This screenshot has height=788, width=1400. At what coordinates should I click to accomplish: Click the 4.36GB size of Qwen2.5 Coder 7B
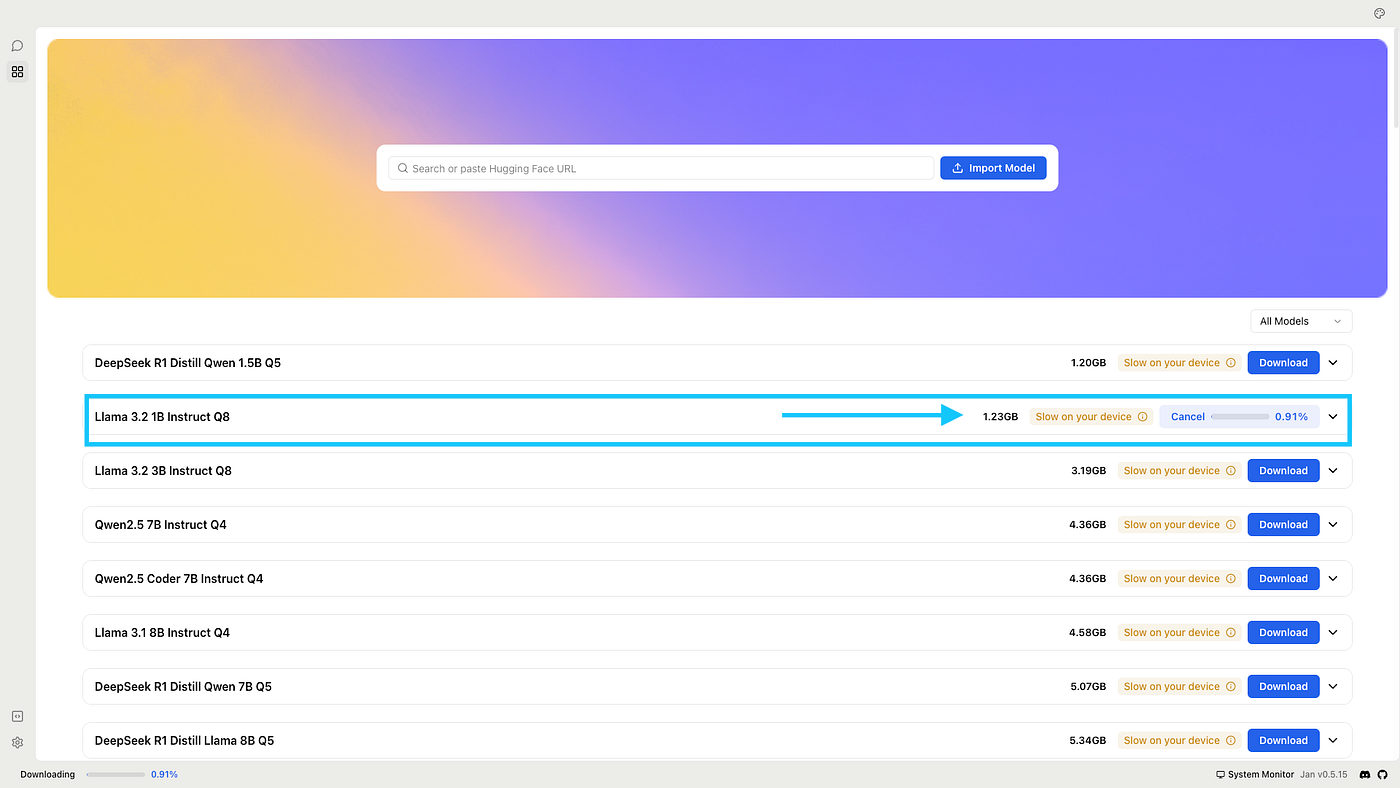(1088, 579)
